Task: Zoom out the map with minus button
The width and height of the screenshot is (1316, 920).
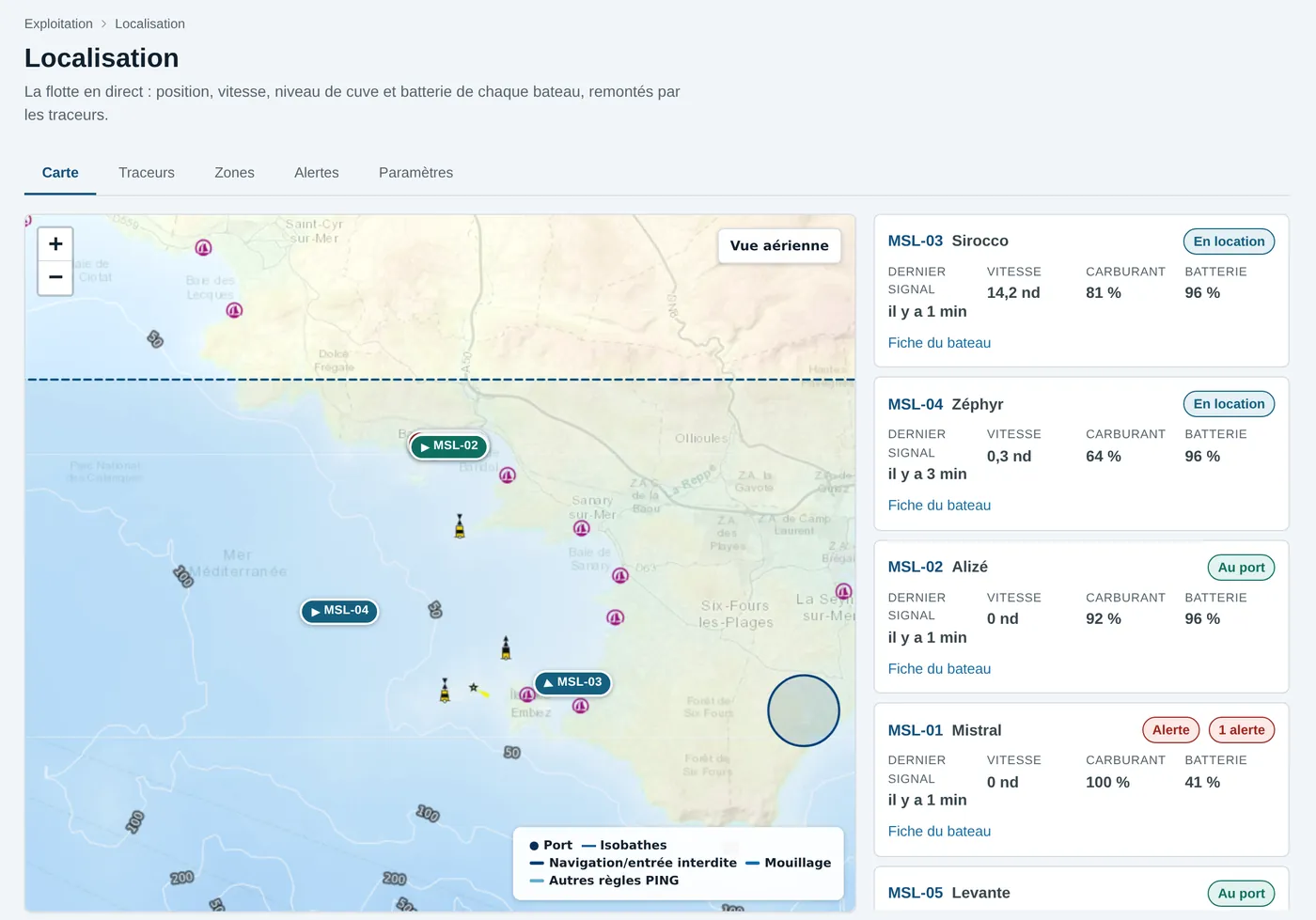Action: pos(55,277)
